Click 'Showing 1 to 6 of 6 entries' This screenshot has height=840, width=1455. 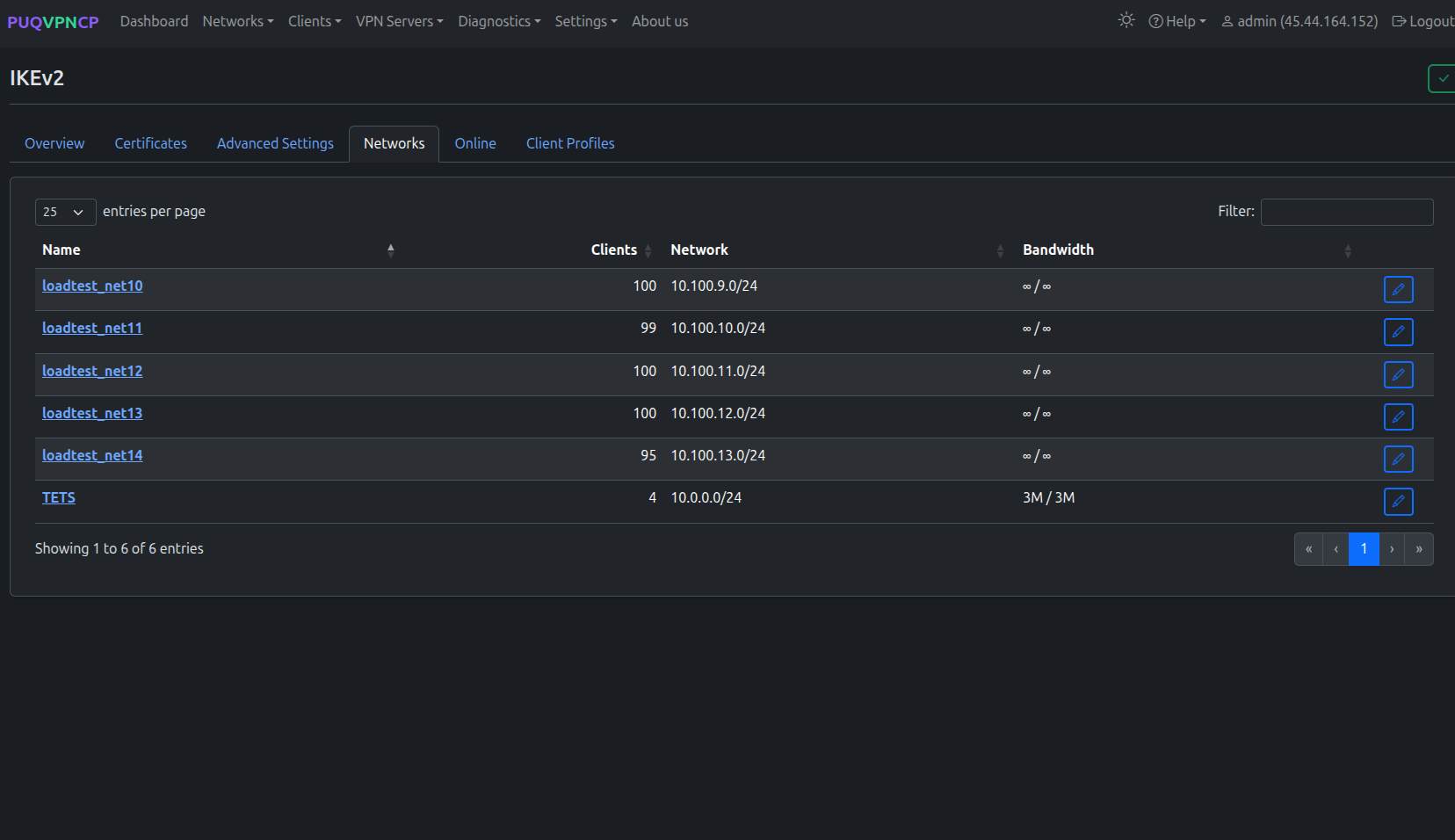tap(119, 548)
